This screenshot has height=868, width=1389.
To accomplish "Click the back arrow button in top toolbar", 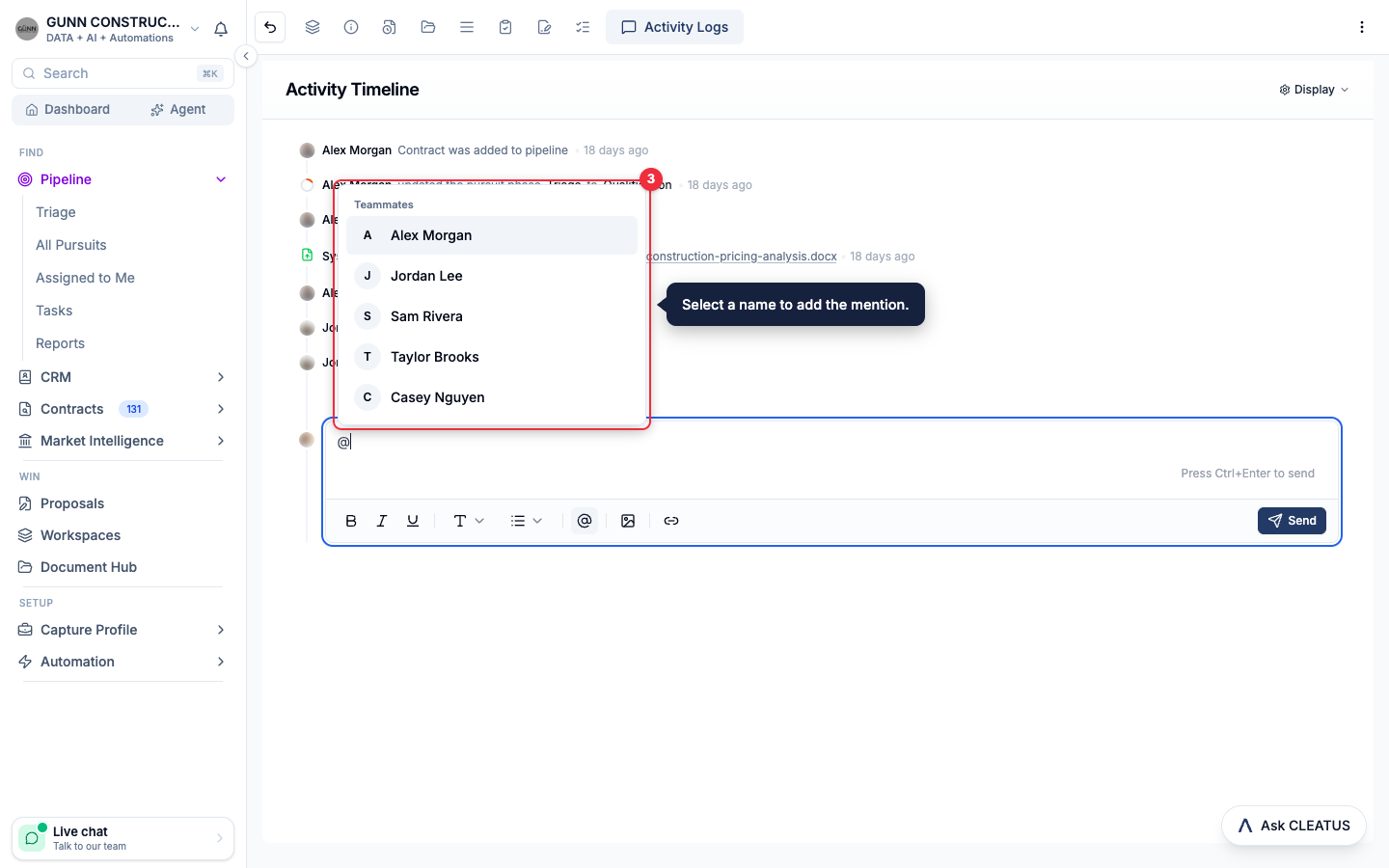I will coord(270,27).
